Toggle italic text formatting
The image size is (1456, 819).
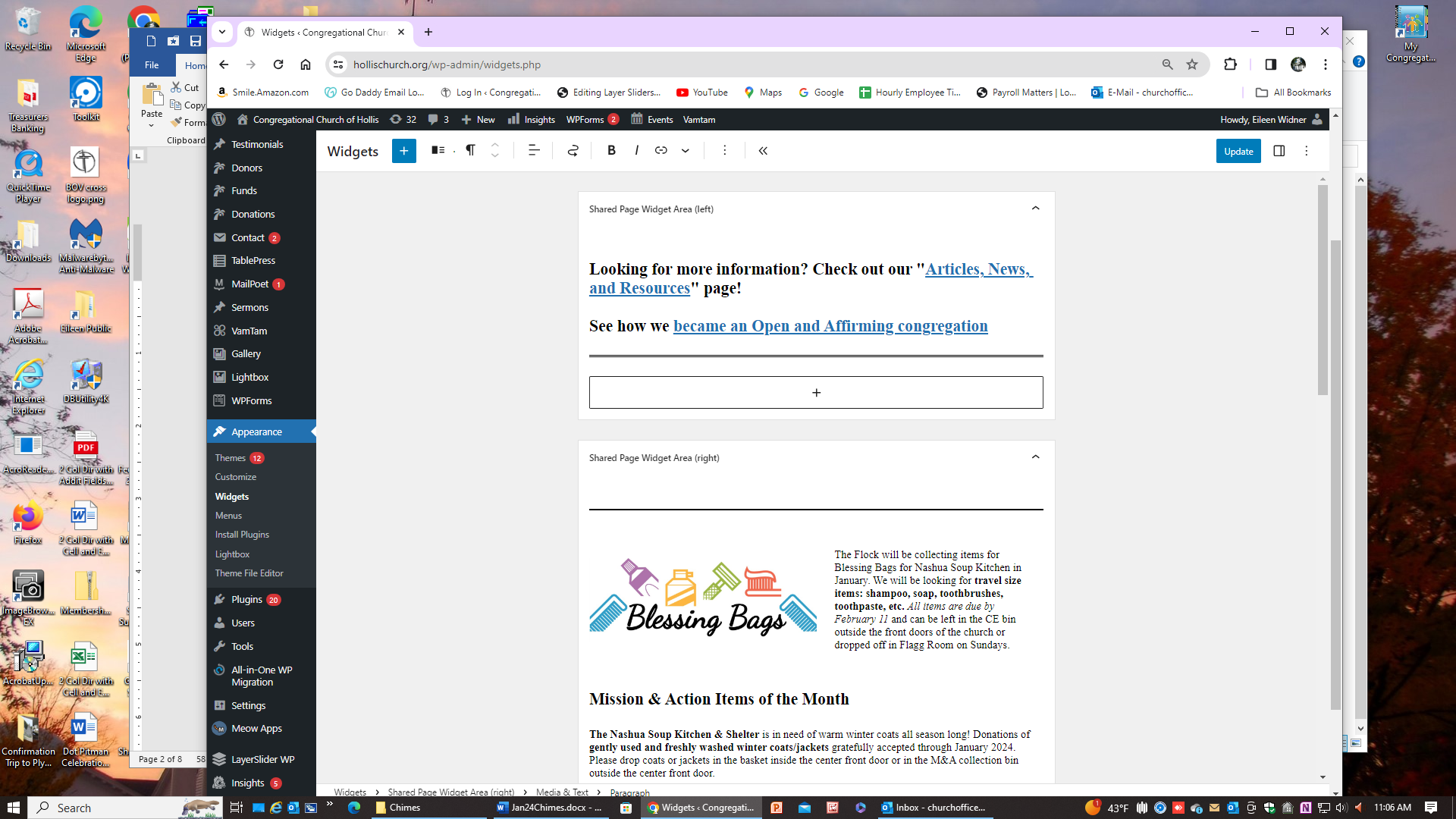[636, 151]
